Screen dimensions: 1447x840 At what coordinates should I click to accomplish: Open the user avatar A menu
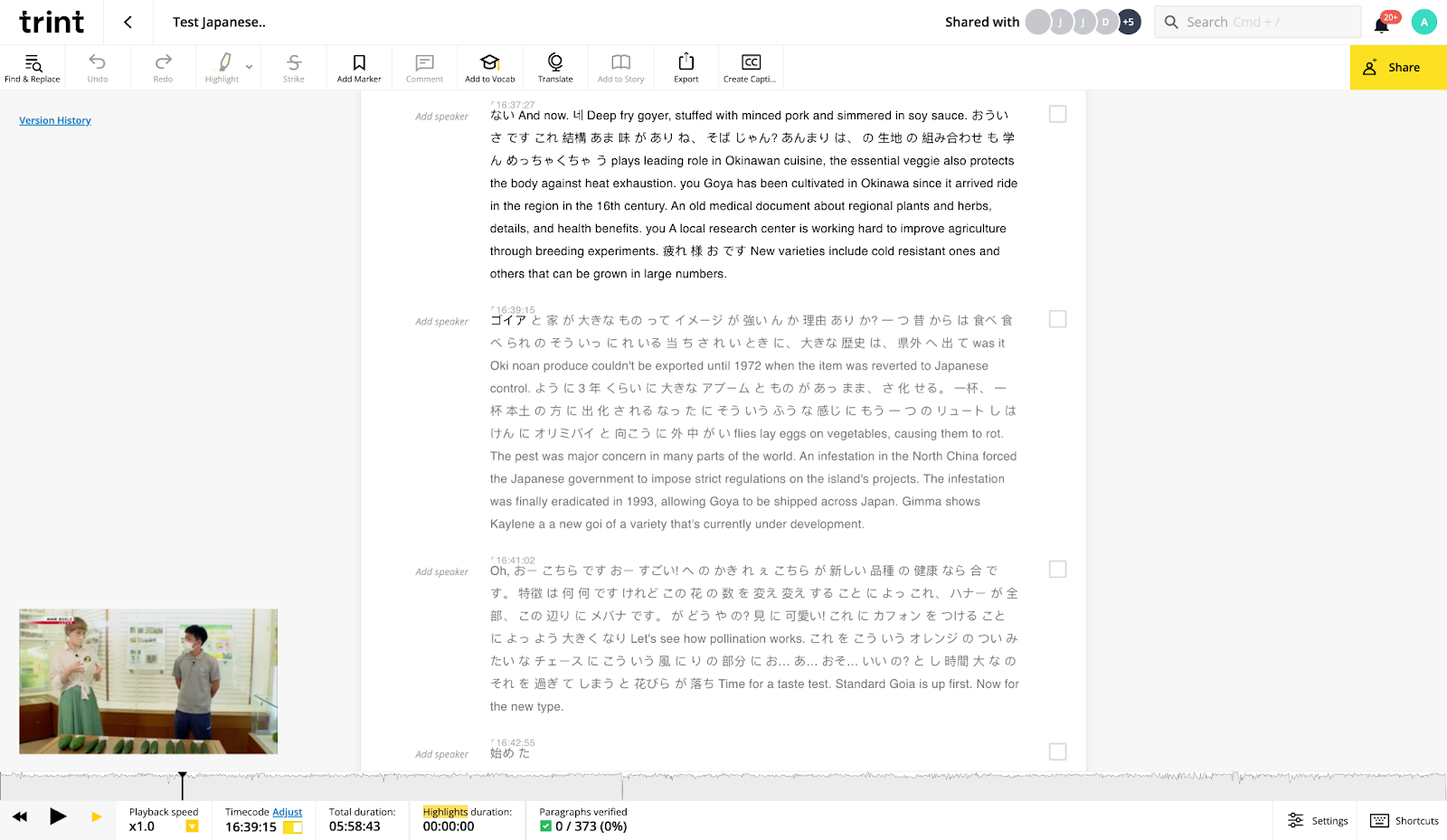pyautogui.click(x=1423, y=22)
